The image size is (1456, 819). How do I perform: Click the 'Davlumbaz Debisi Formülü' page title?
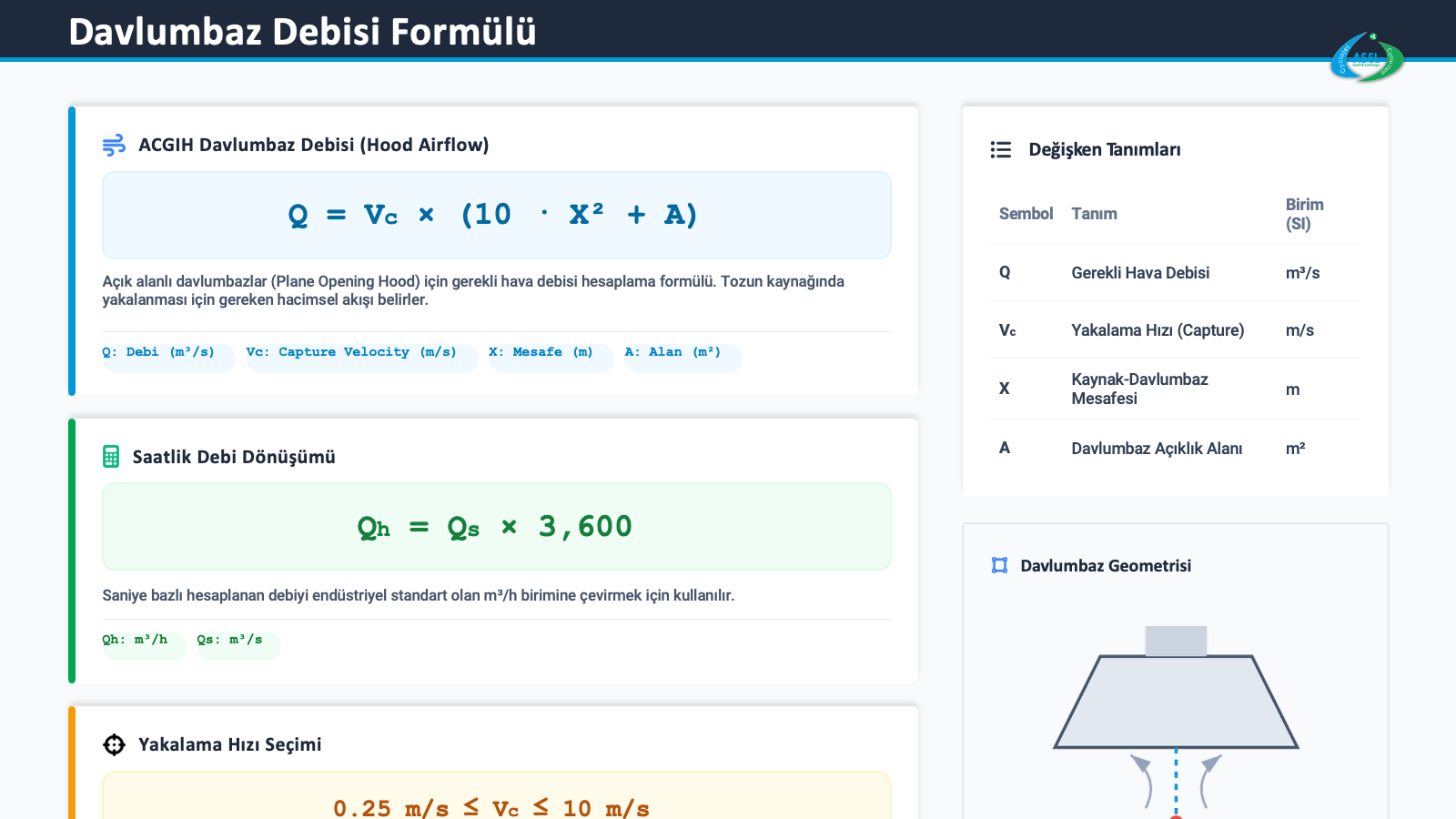(x=302, y=32)
